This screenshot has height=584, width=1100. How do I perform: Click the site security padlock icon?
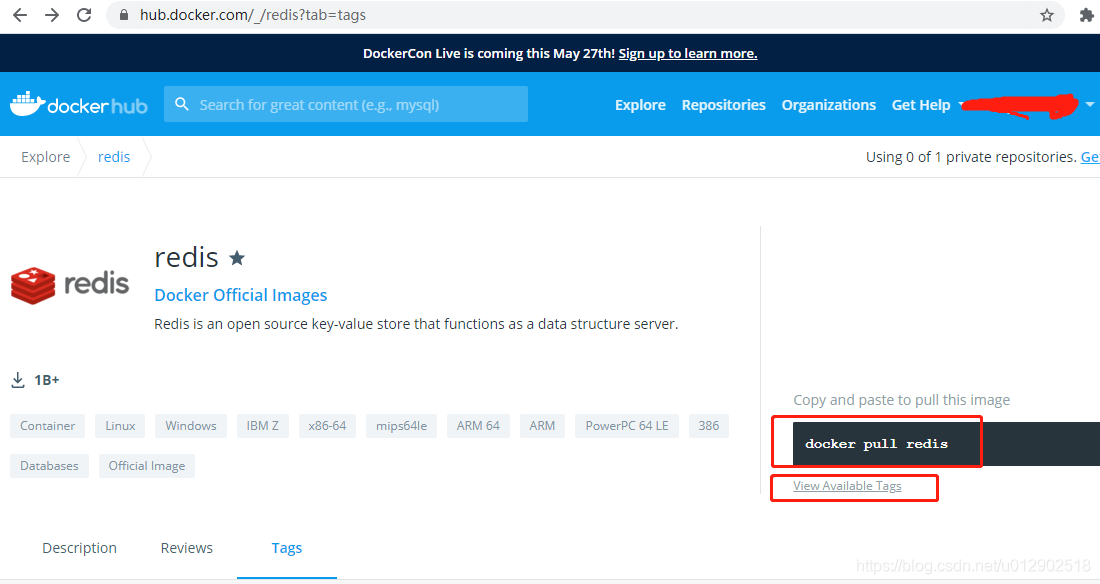pos(122,15)
